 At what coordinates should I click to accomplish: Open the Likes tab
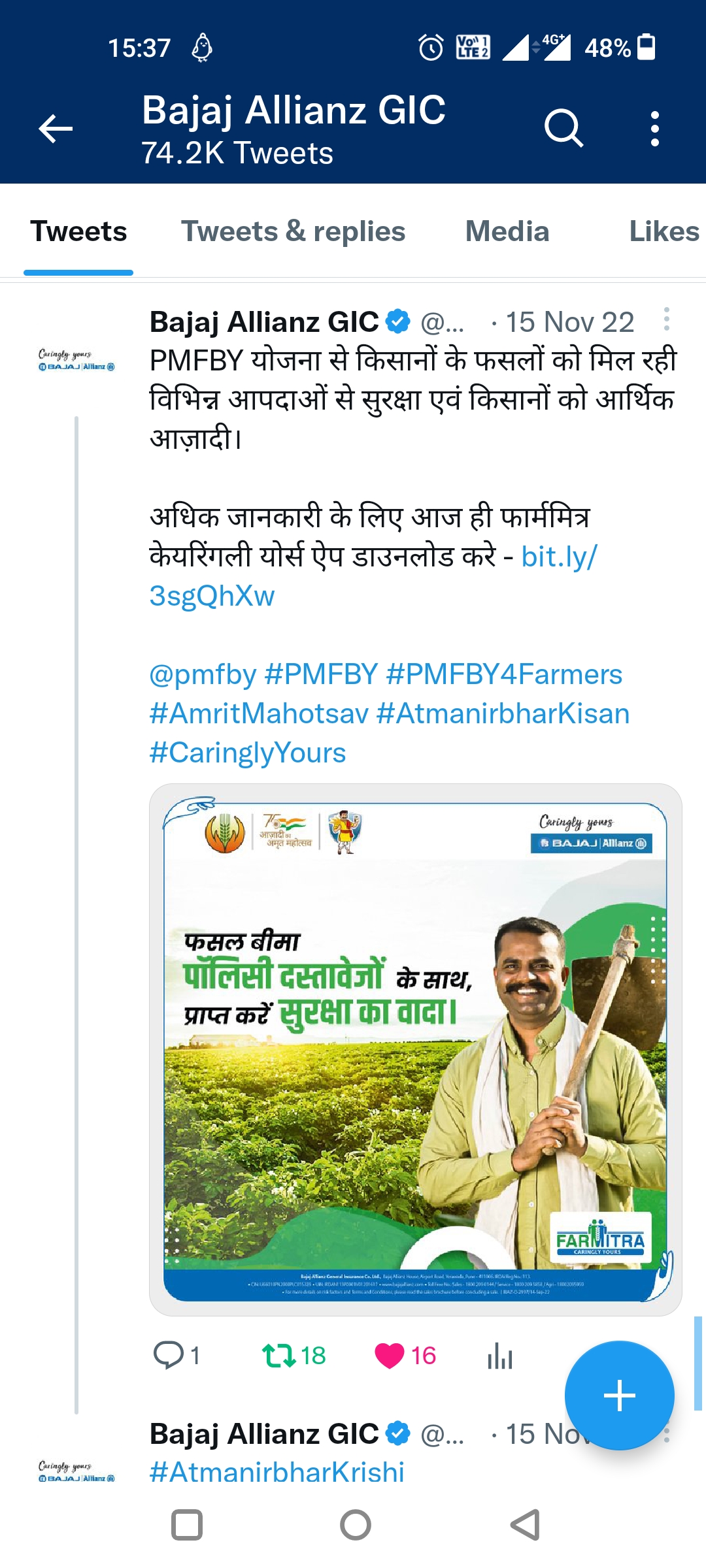664,231
